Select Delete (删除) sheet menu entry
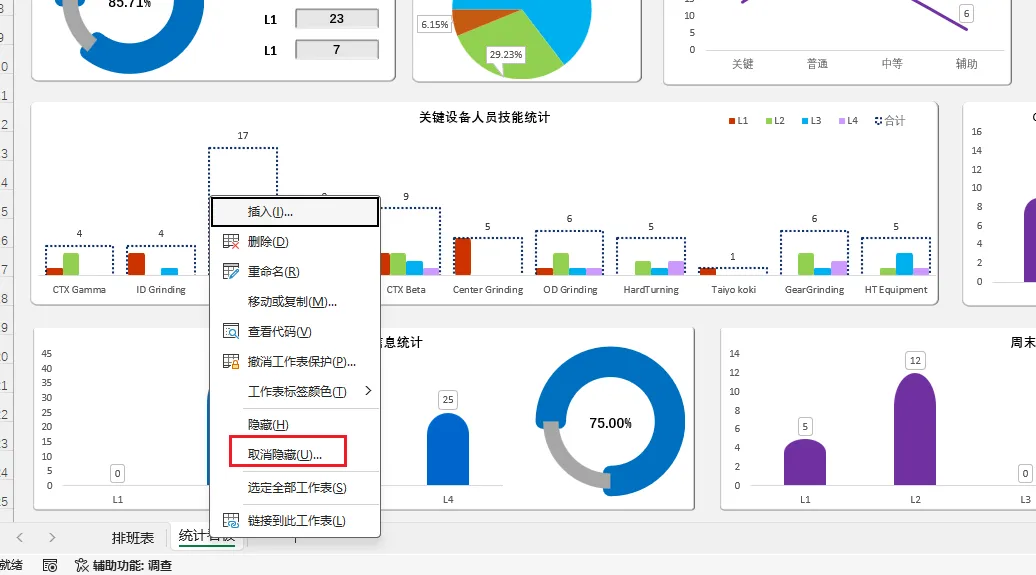Image resolution: width=1036 pixels, height=575 pixels. coord(295,242)
